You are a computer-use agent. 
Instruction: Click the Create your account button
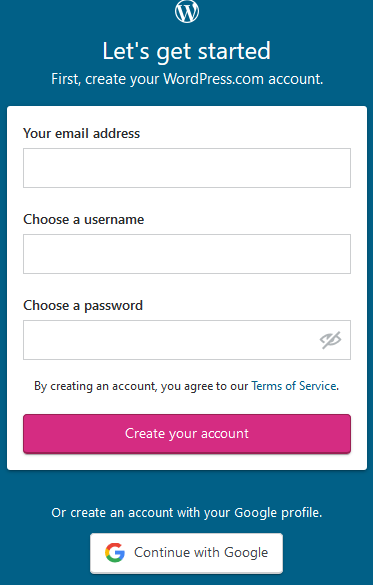coord(187,434)
